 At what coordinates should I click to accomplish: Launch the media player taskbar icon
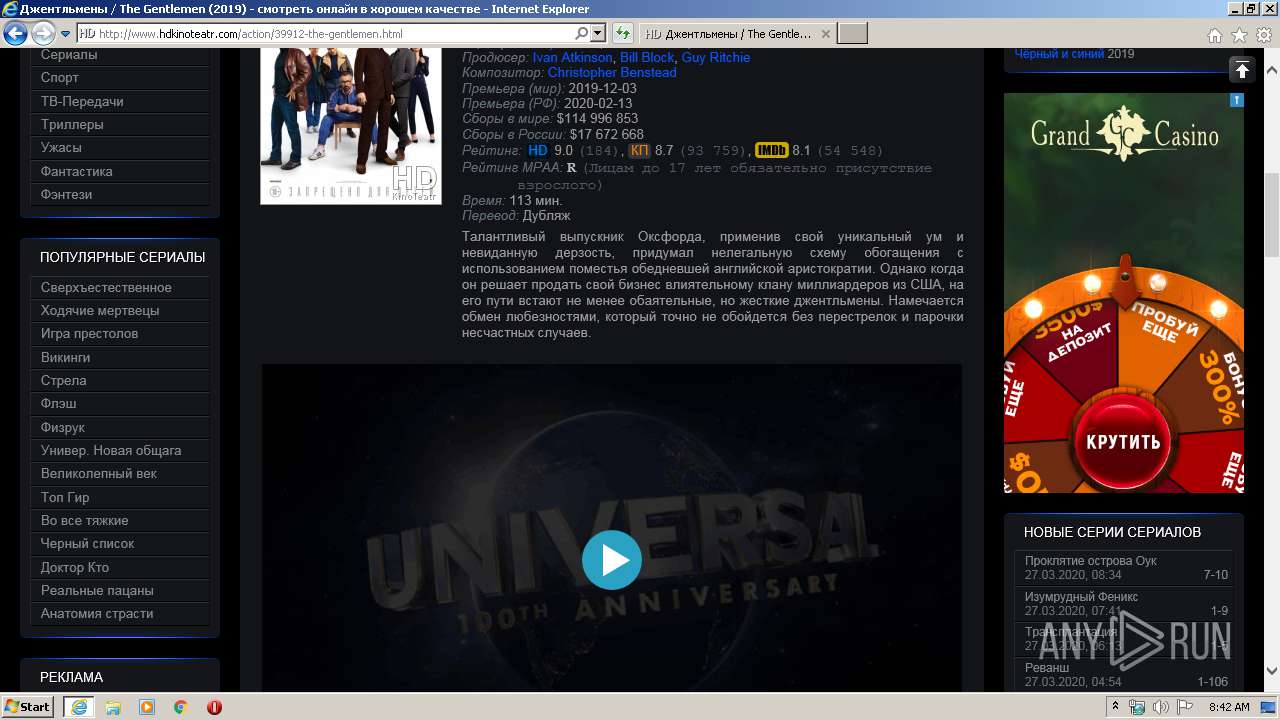[147, 707]
